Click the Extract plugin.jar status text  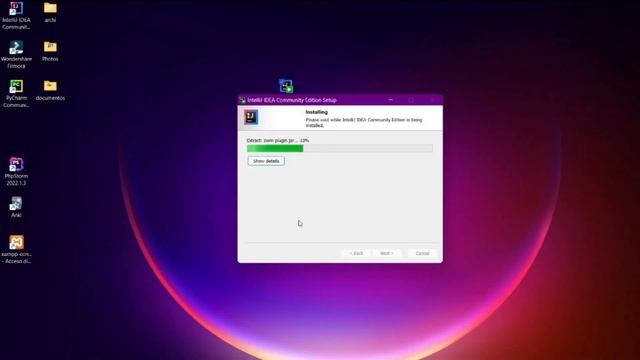pyautogui.click(x=278, y=140)
